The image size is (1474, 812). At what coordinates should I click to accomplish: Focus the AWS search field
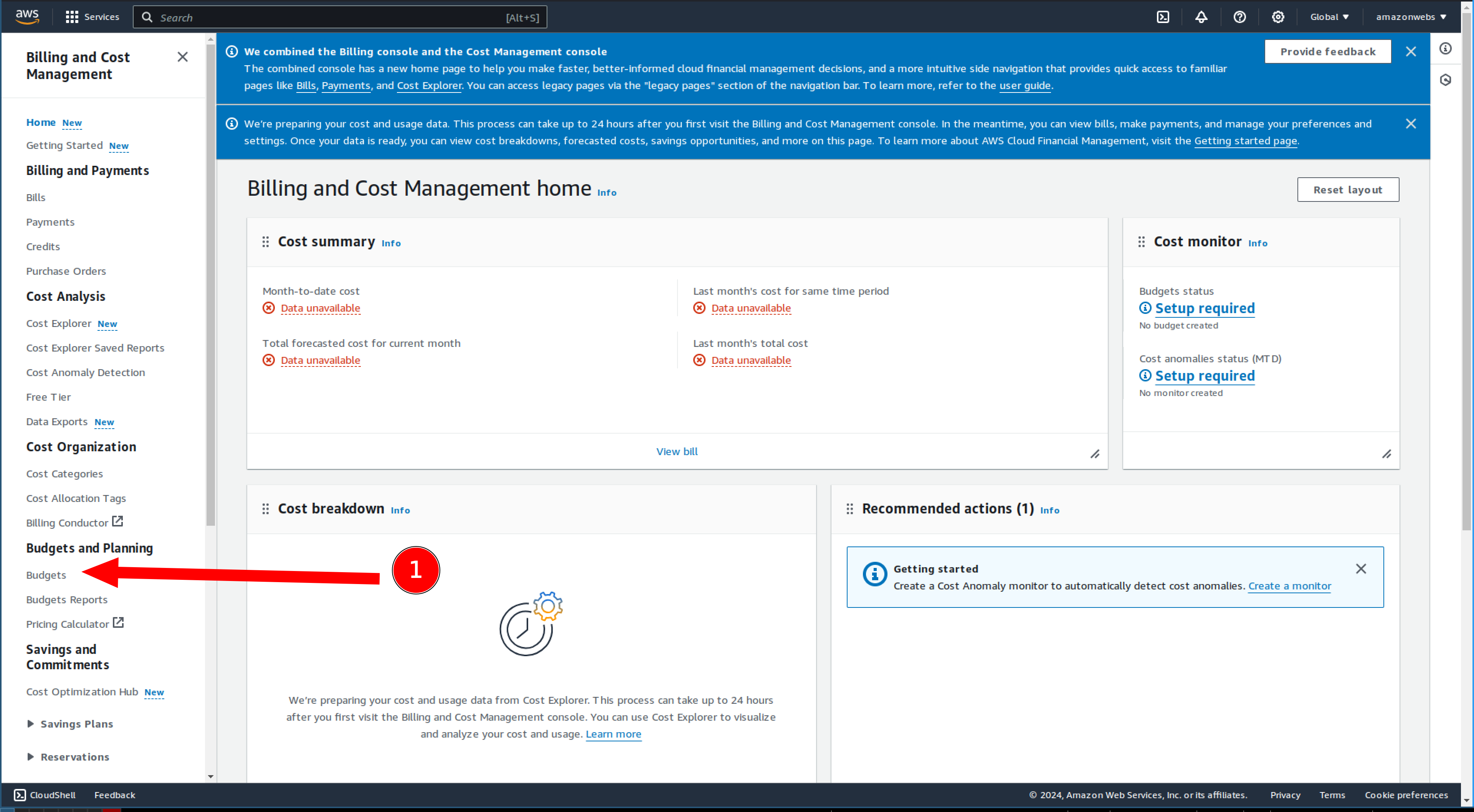[x=340, y=17]
